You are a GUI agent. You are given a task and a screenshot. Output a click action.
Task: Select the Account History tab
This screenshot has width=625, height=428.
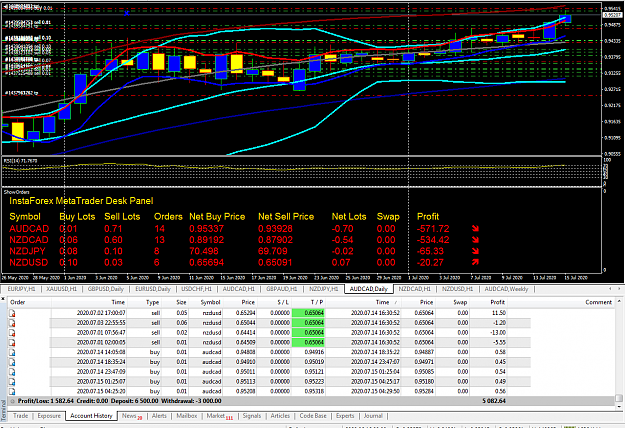click(x=91, y=416)
